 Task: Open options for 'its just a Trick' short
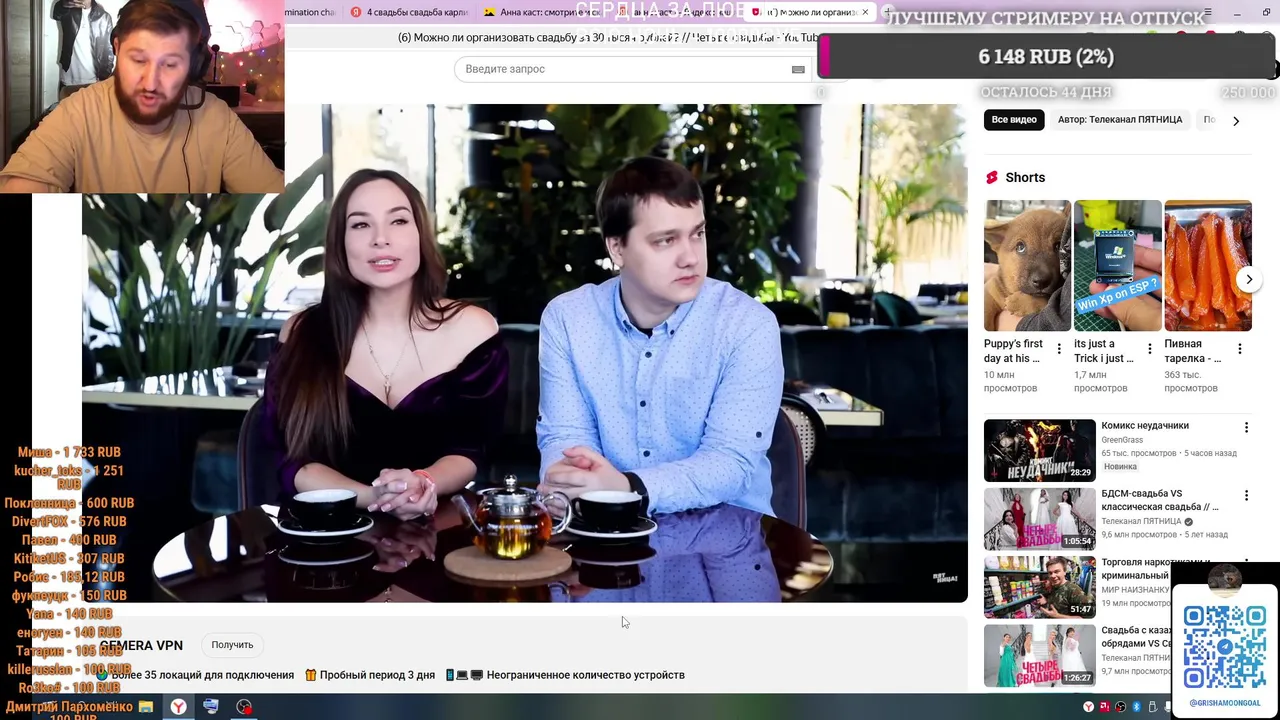click(1149, 349)
